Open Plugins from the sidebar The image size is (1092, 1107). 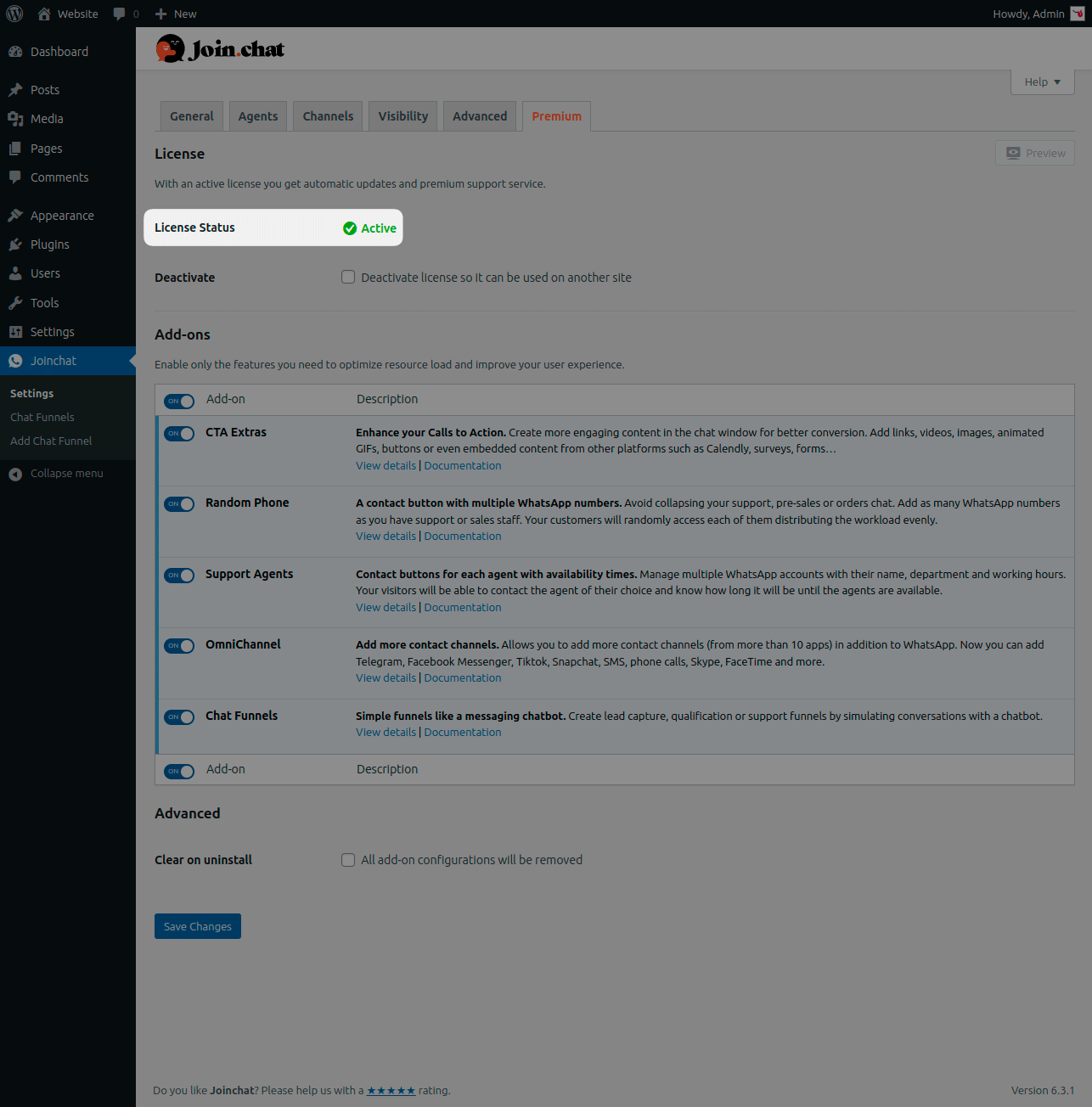click(49, 244)
